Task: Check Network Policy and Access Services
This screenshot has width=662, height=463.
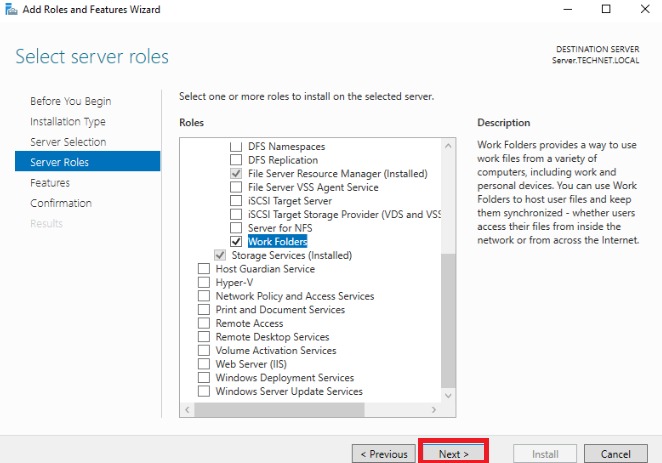Action: click(204, 296)
